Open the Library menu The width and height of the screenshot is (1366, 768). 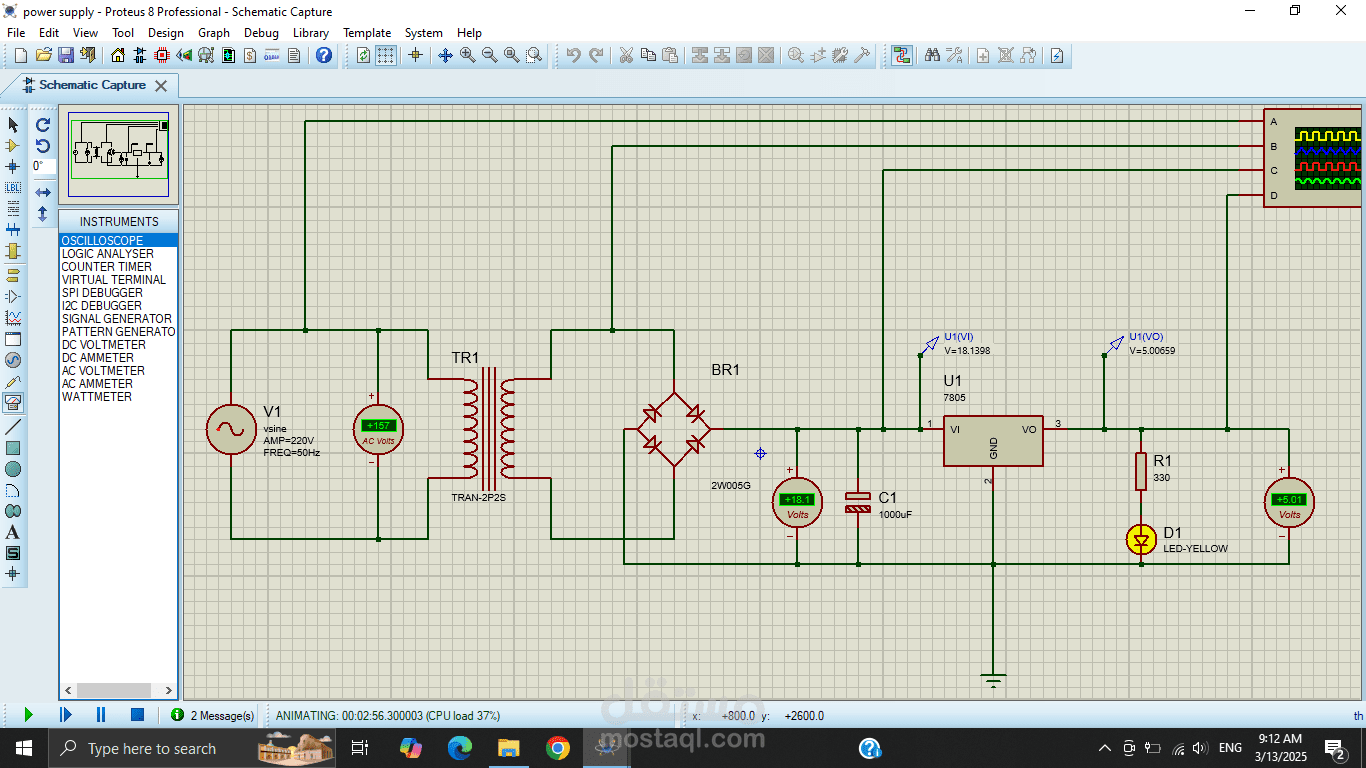[x=311, y=33]
